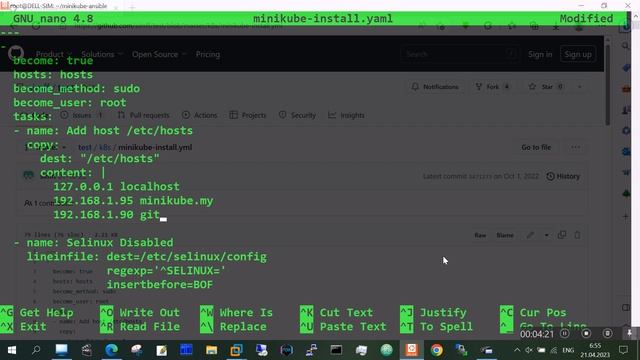Switch to the orange recorder taskbar app

pos(411,350)
